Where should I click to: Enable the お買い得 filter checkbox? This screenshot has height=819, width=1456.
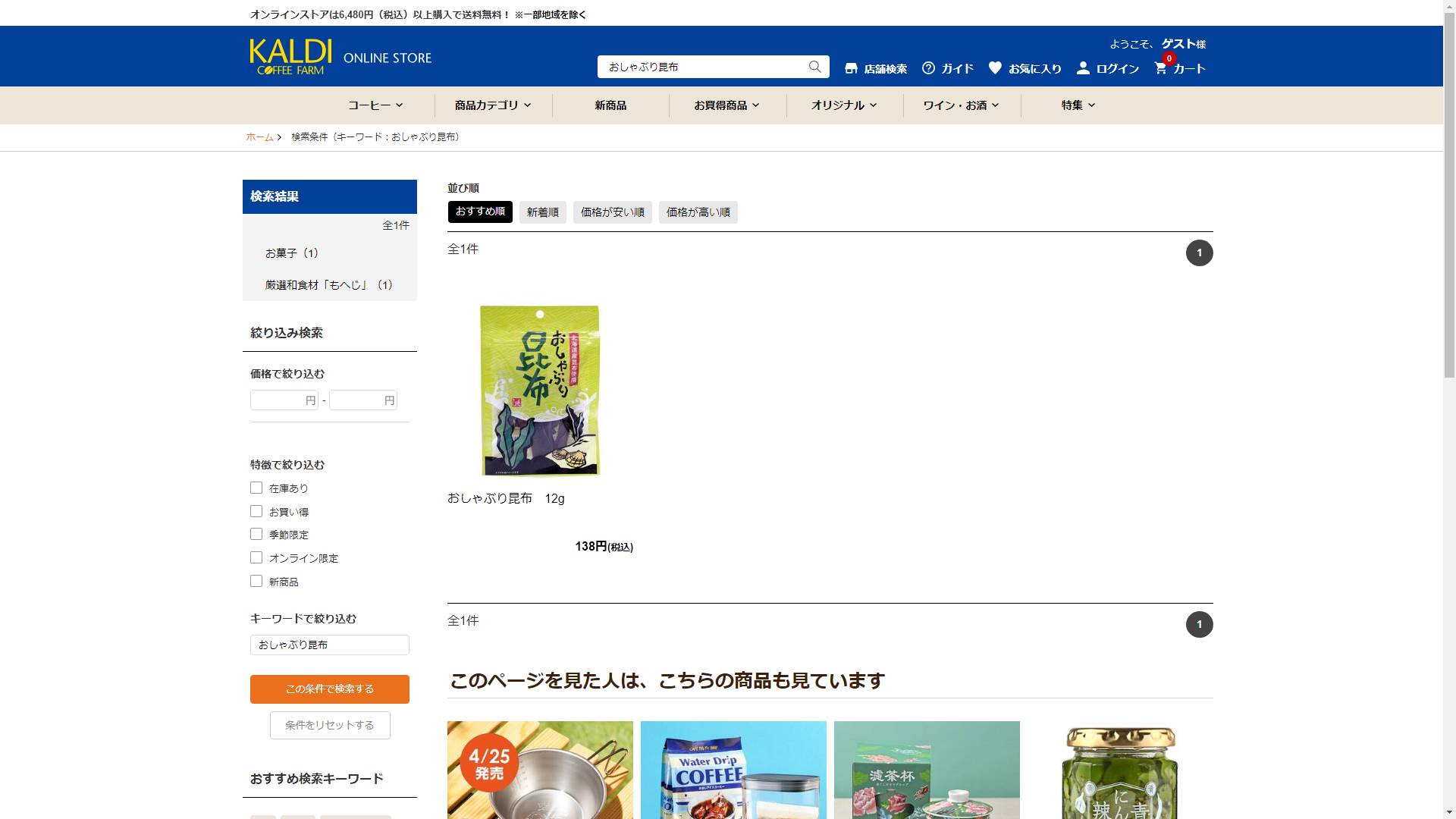point(256,511)
